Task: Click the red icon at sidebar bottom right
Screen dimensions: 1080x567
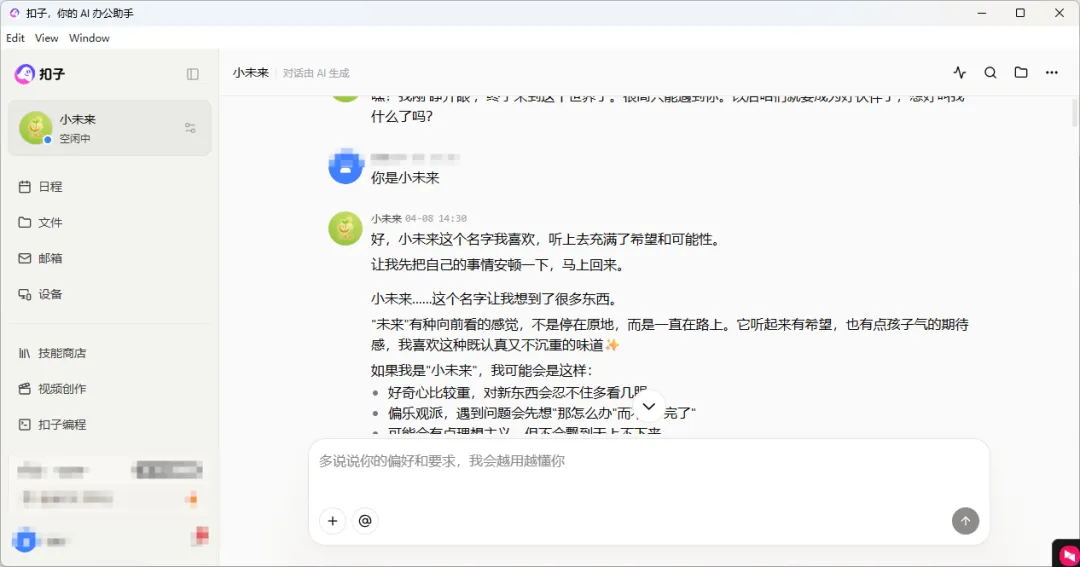Action: [200, 535]
